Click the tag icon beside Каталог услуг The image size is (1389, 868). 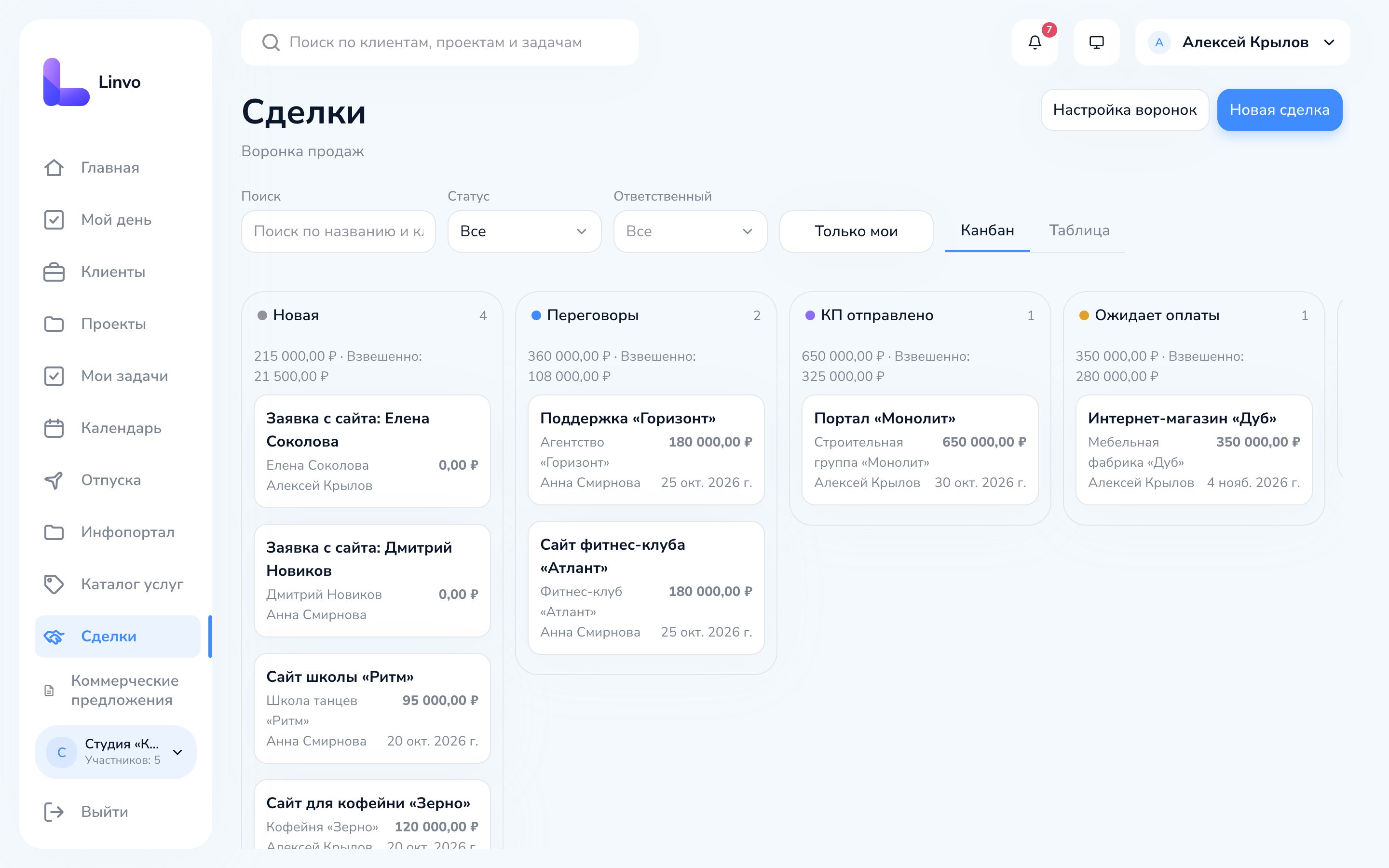[54, 584]
